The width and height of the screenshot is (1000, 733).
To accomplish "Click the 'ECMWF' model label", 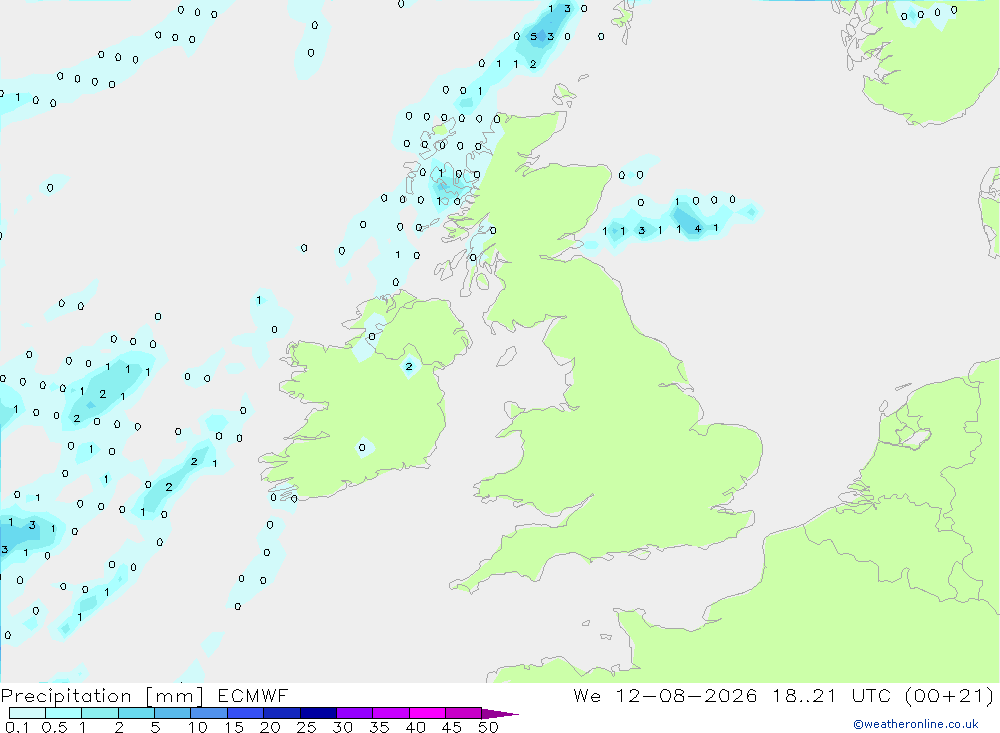I will tap(253, 695).
